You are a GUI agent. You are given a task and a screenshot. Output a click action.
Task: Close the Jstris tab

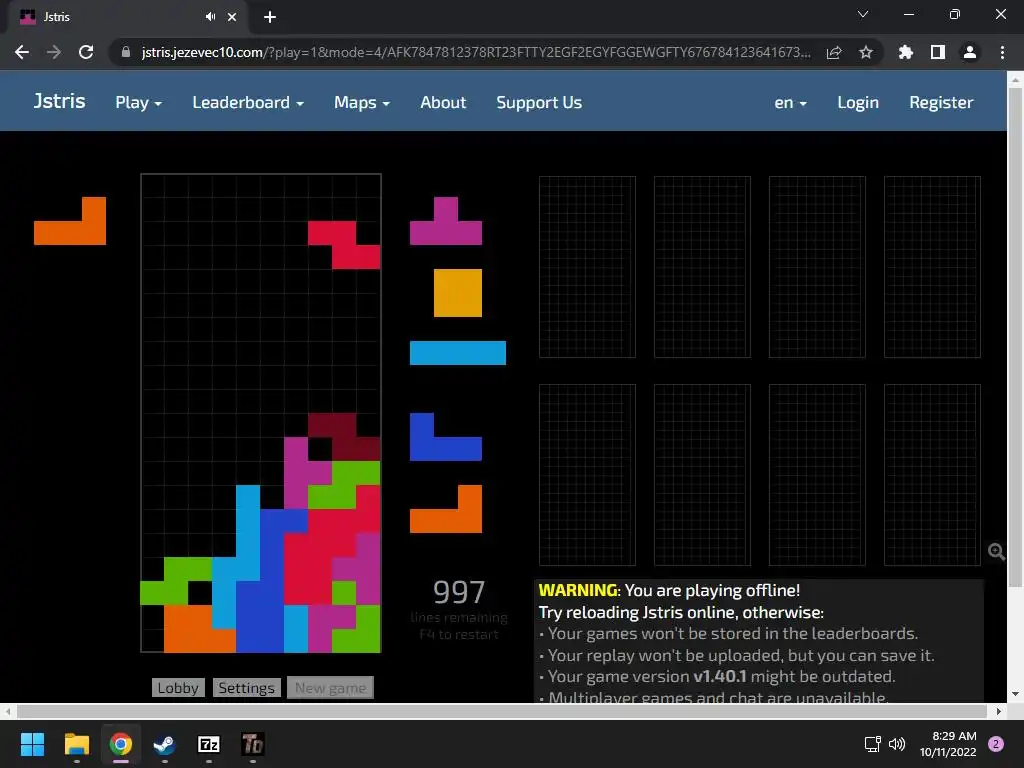[x=232, y=17]
